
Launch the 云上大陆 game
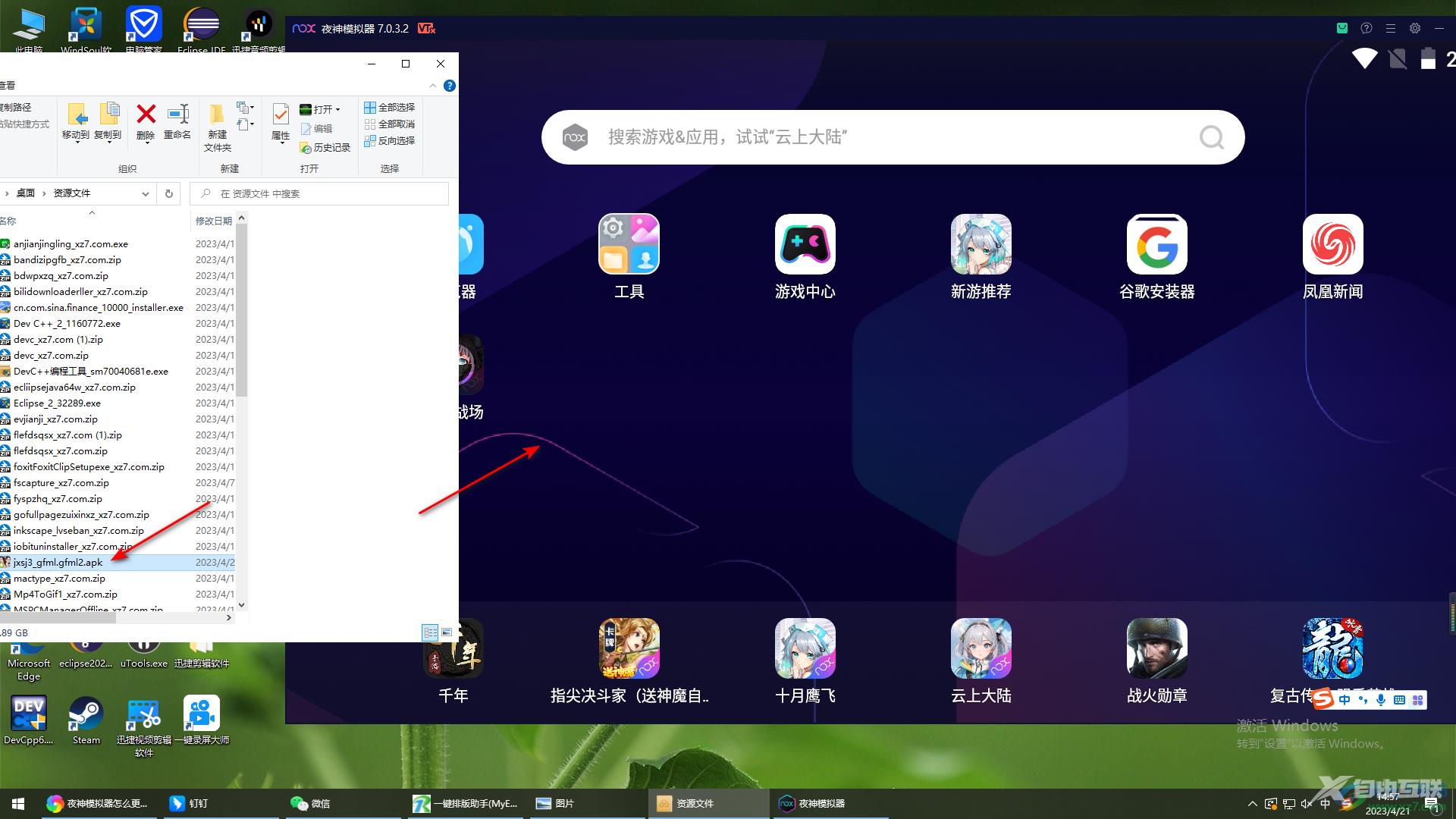(981, 648)
